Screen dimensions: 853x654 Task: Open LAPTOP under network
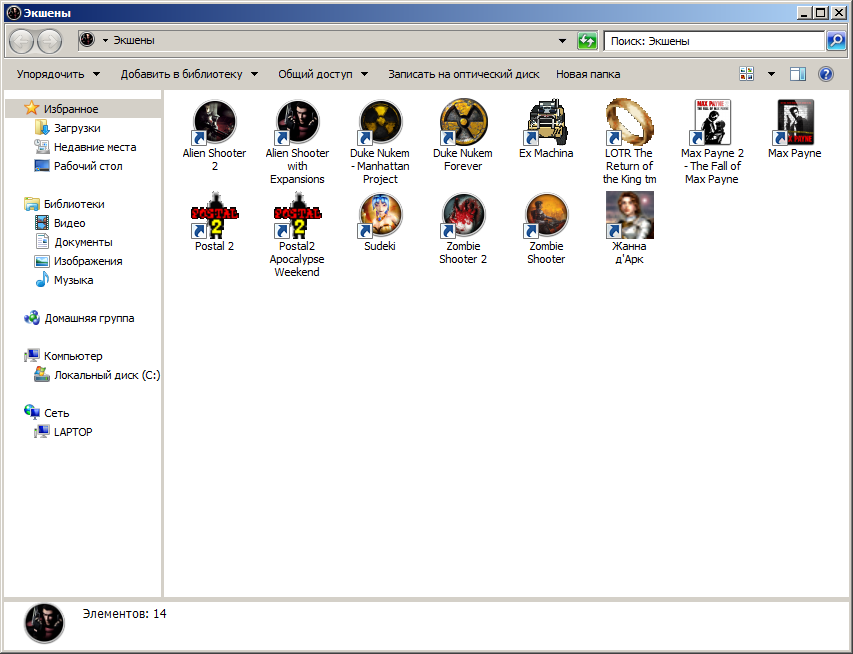point(73,432)
